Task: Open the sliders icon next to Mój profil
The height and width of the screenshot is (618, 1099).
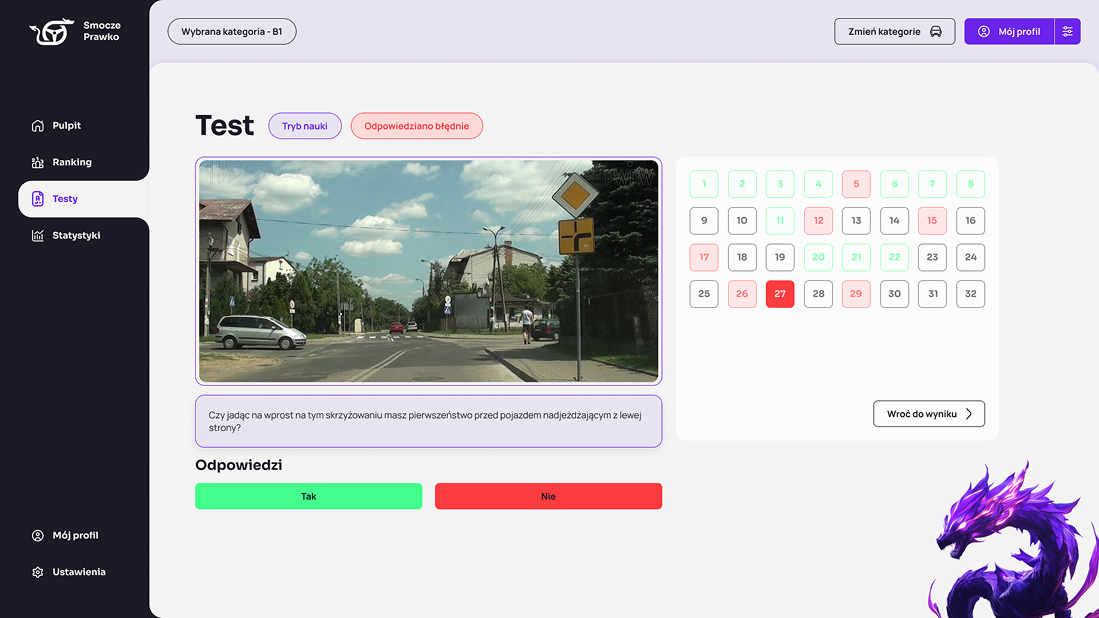Action: click(x=1068, y=32)
